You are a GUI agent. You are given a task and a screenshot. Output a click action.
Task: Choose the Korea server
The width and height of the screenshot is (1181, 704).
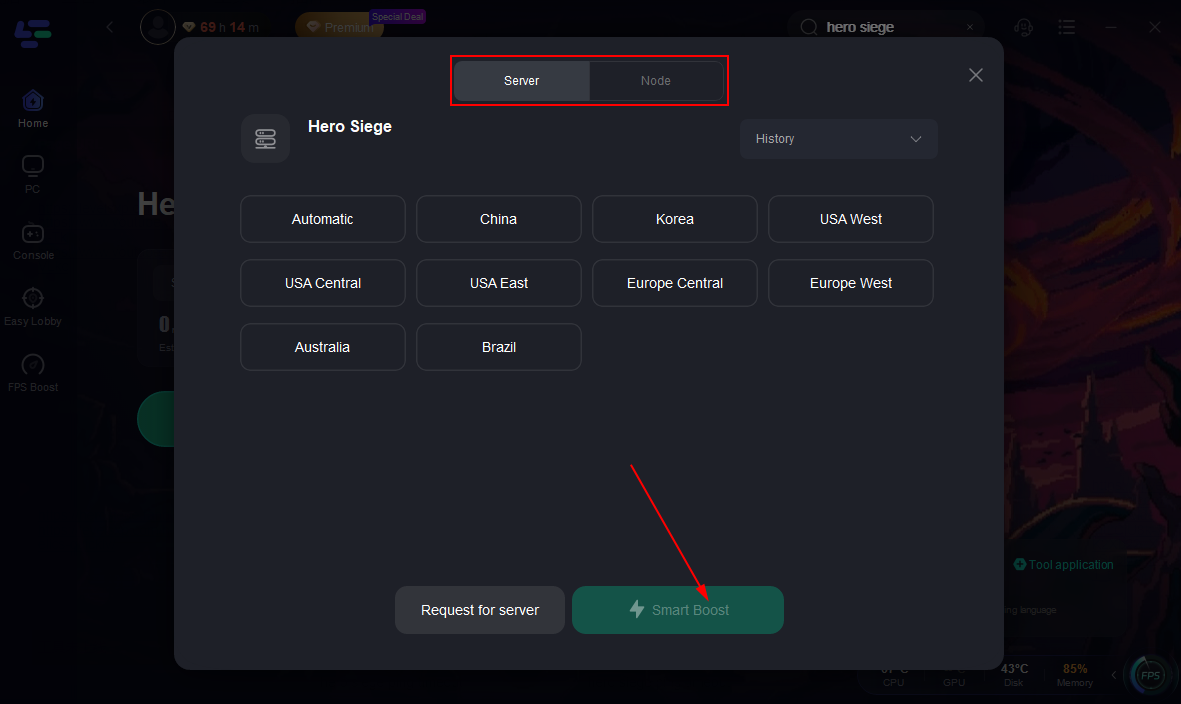[x=675, y=219]
